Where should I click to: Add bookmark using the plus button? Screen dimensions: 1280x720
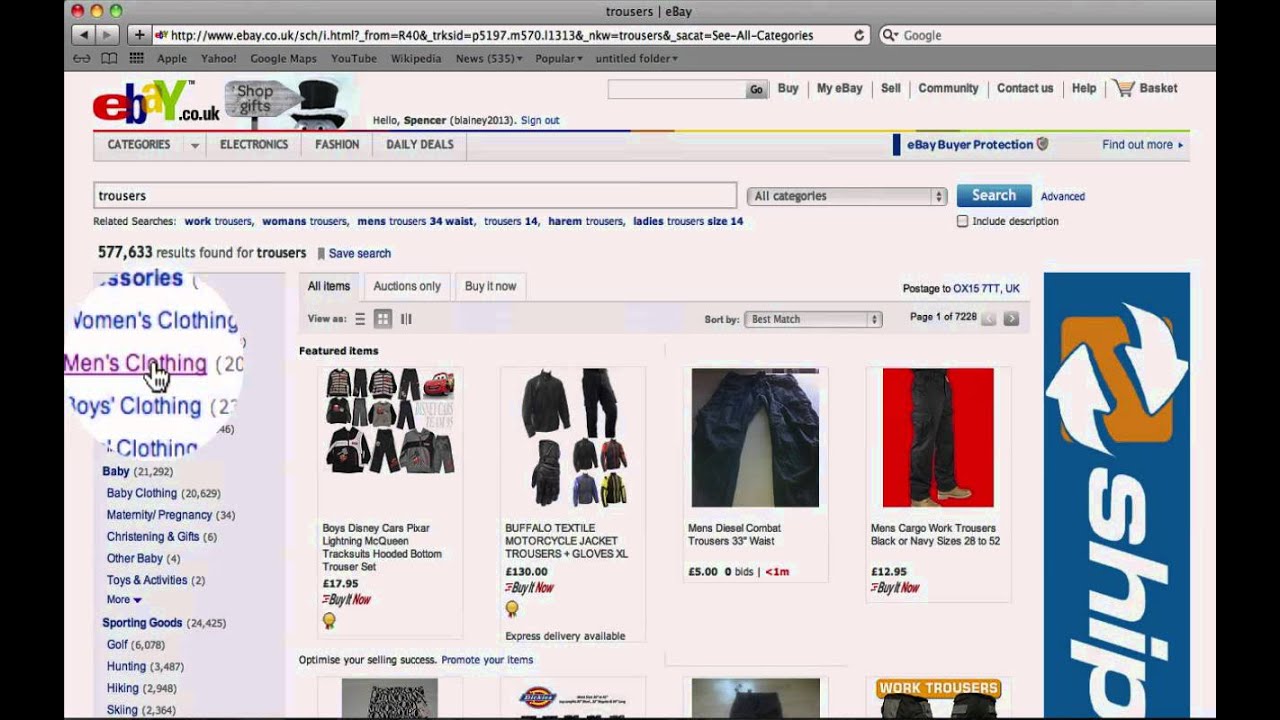[139, 35]
